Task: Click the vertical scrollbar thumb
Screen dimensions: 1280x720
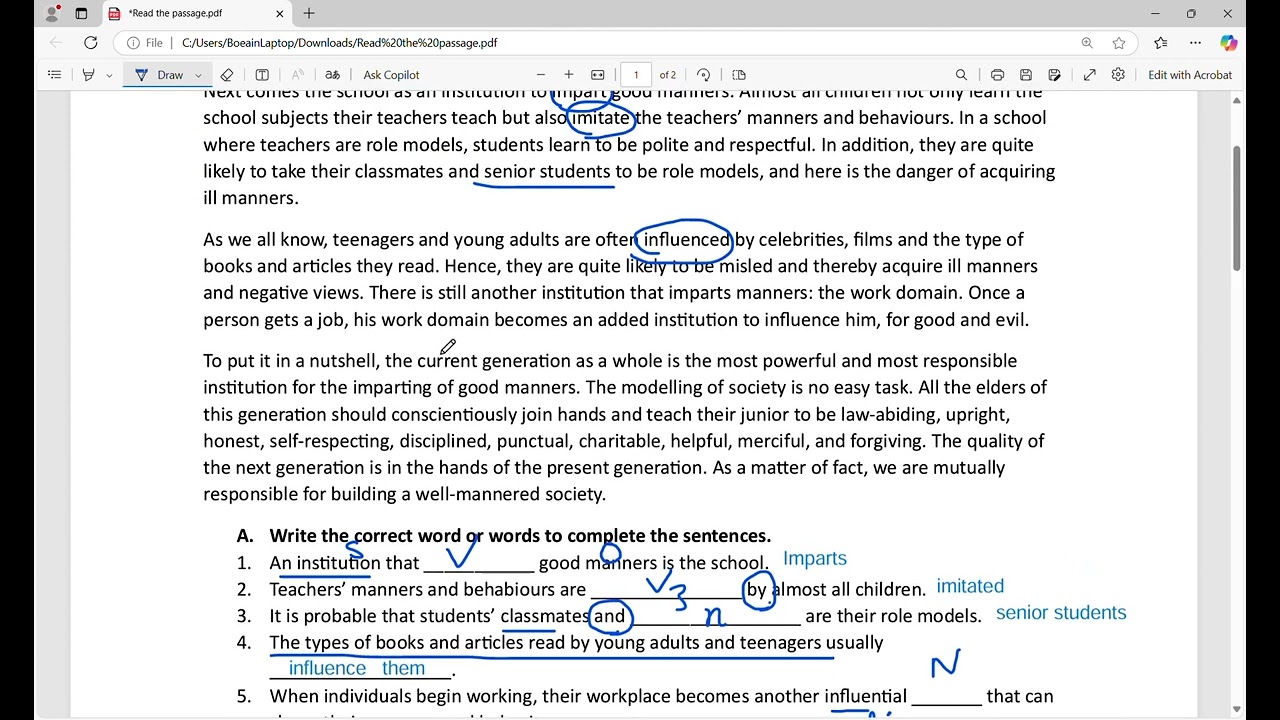Action: click(1237, 208)
